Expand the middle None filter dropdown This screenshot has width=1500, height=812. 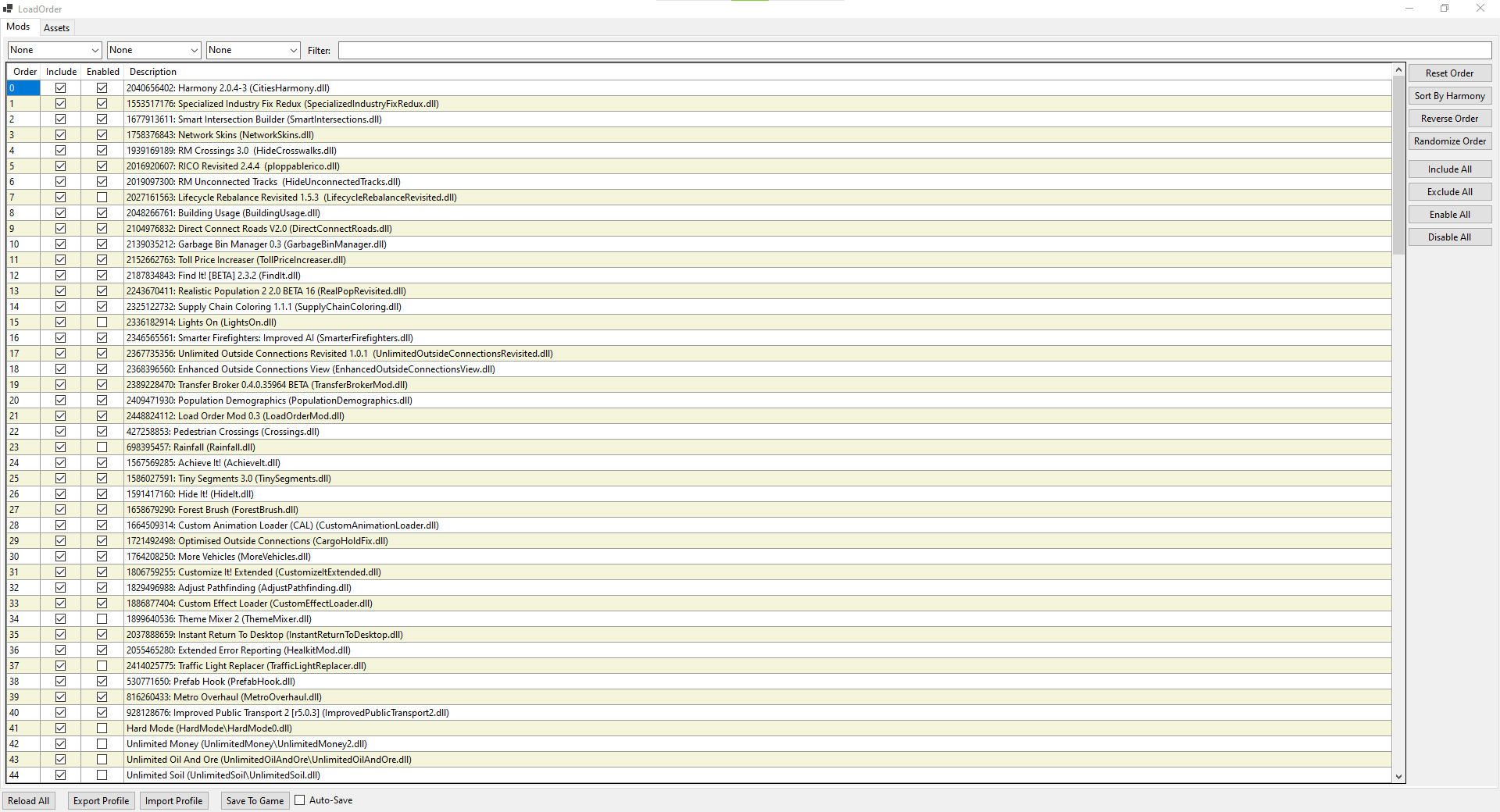154,50
